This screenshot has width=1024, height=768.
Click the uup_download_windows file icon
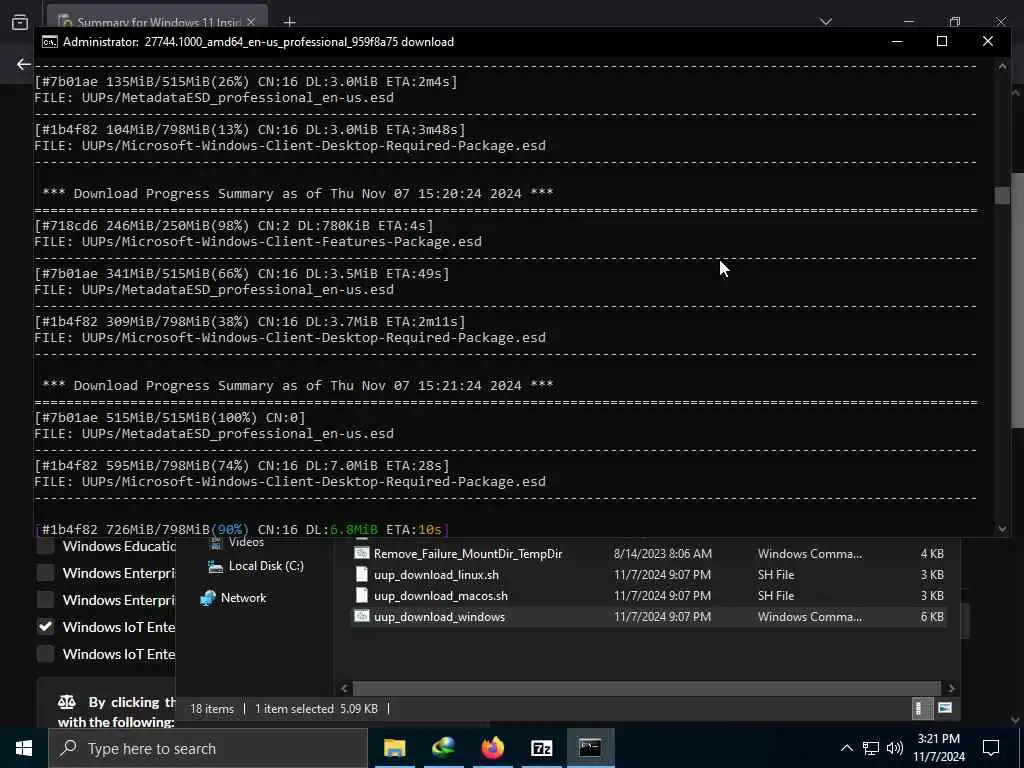[x=362, y=616]
